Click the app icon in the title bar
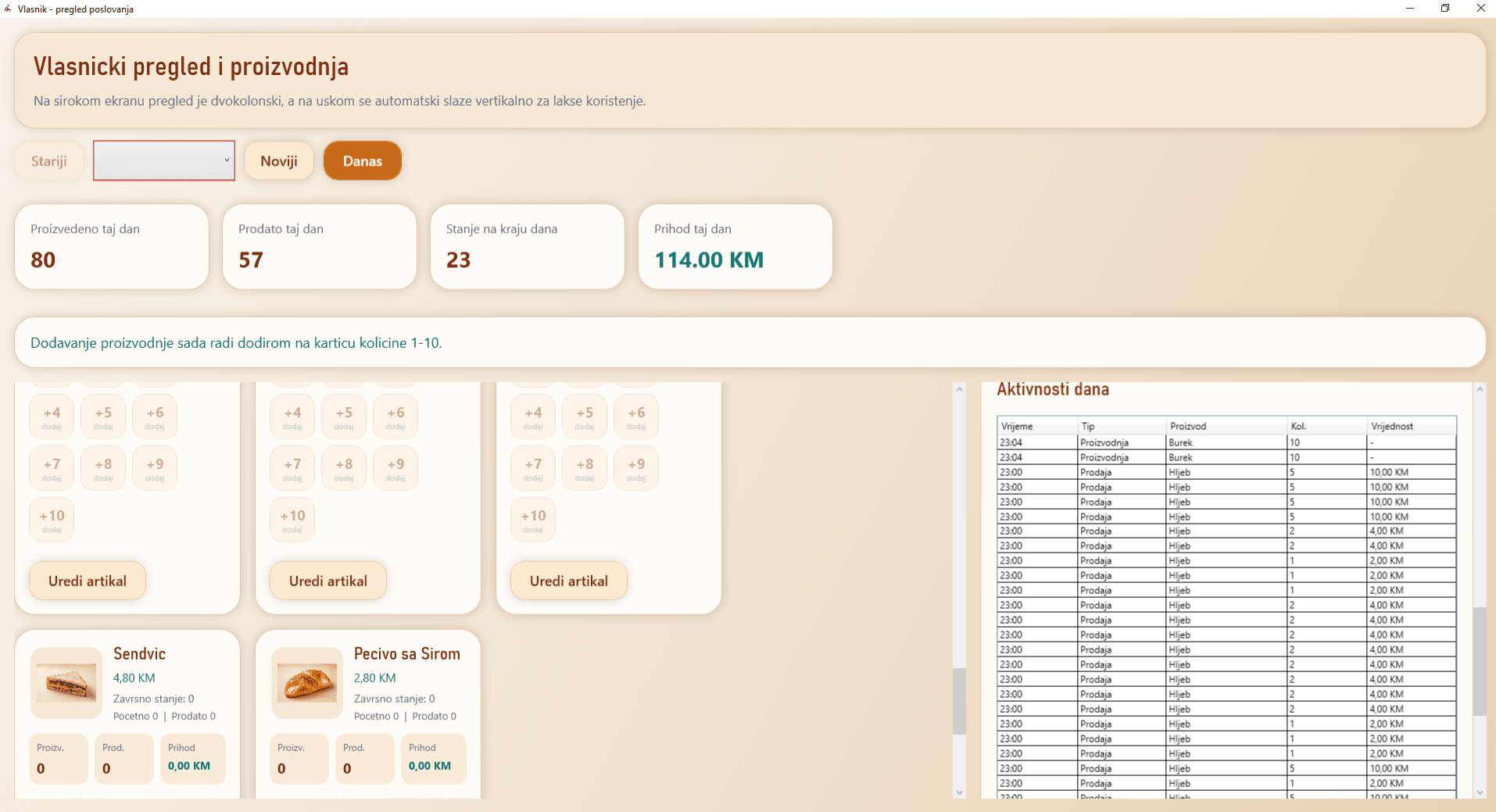 [x=8, y=9]
